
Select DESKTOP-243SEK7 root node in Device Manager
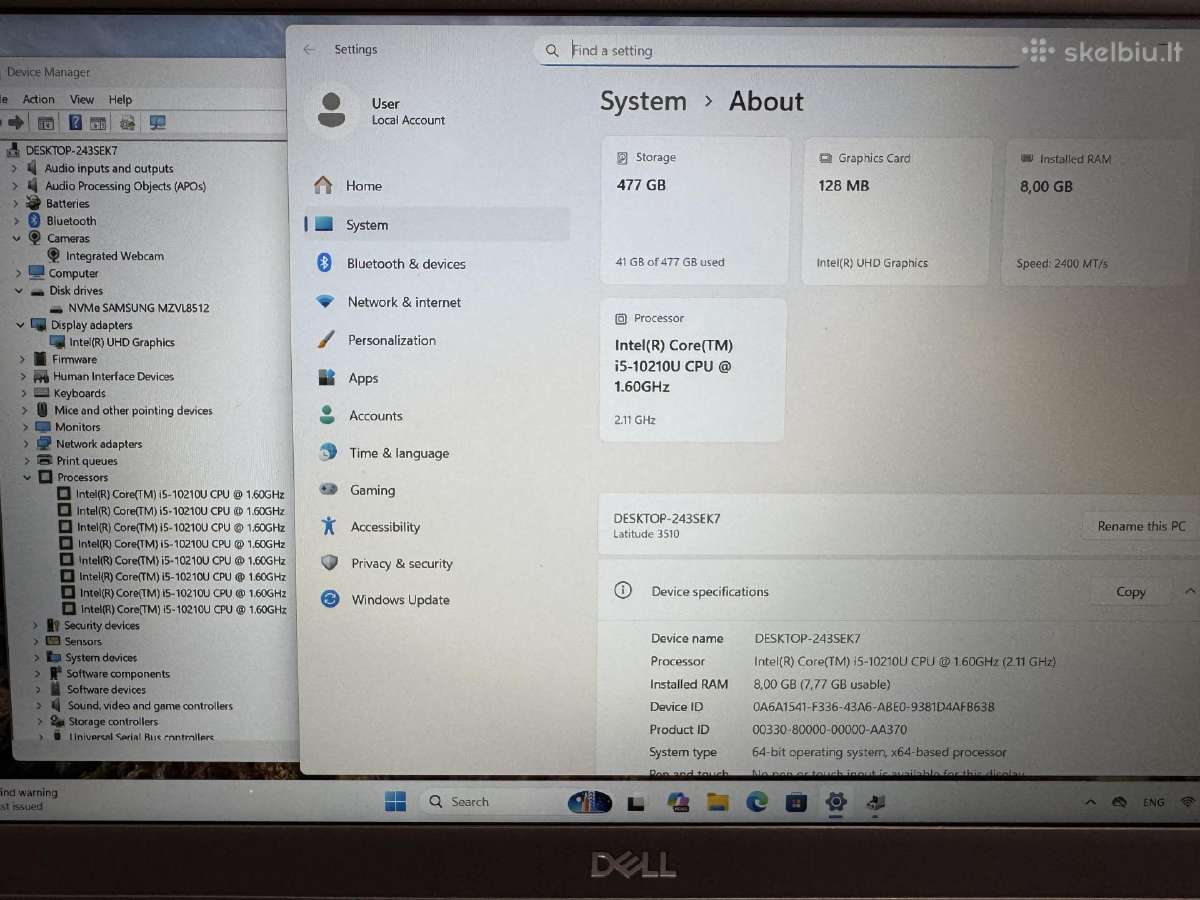point(71,151)
